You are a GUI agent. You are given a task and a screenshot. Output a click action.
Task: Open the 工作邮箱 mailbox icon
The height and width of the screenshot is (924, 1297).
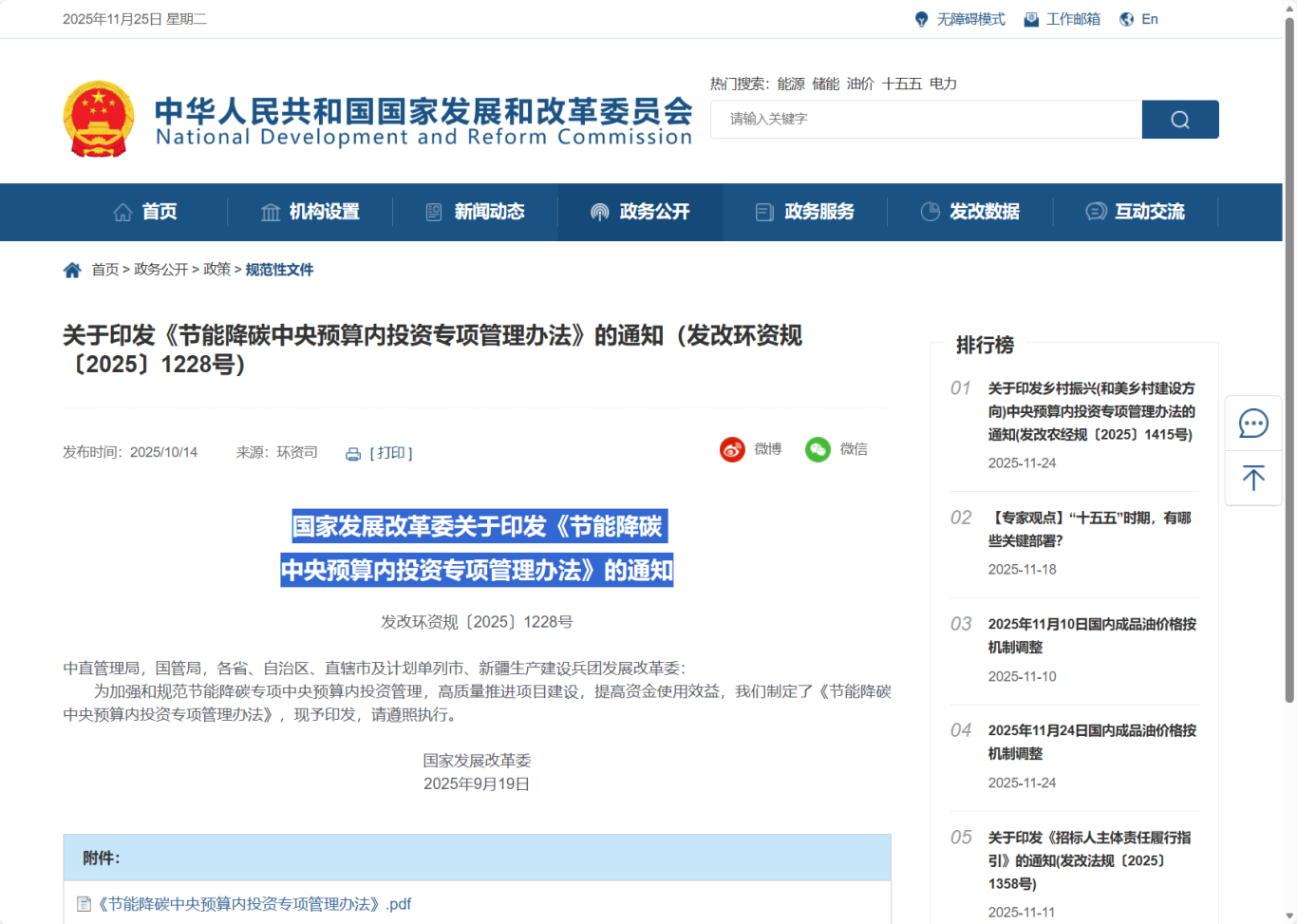[x=1030, y=18]
